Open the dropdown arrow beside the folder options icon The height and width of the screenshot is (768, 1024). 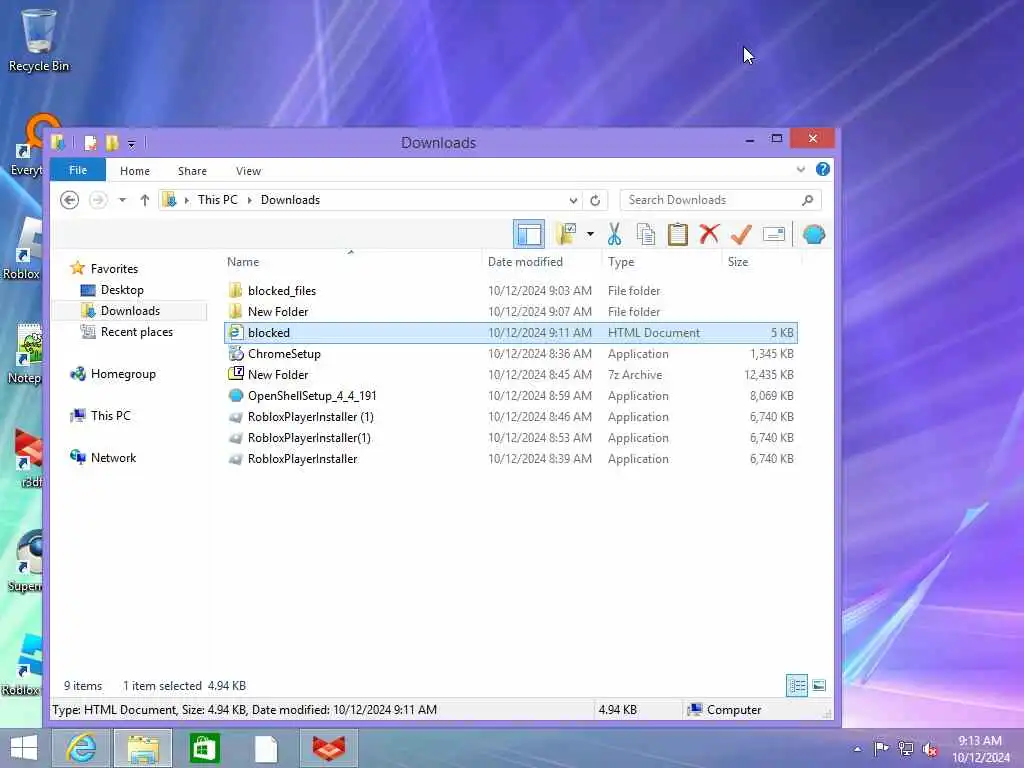click(x=590, y=234)
